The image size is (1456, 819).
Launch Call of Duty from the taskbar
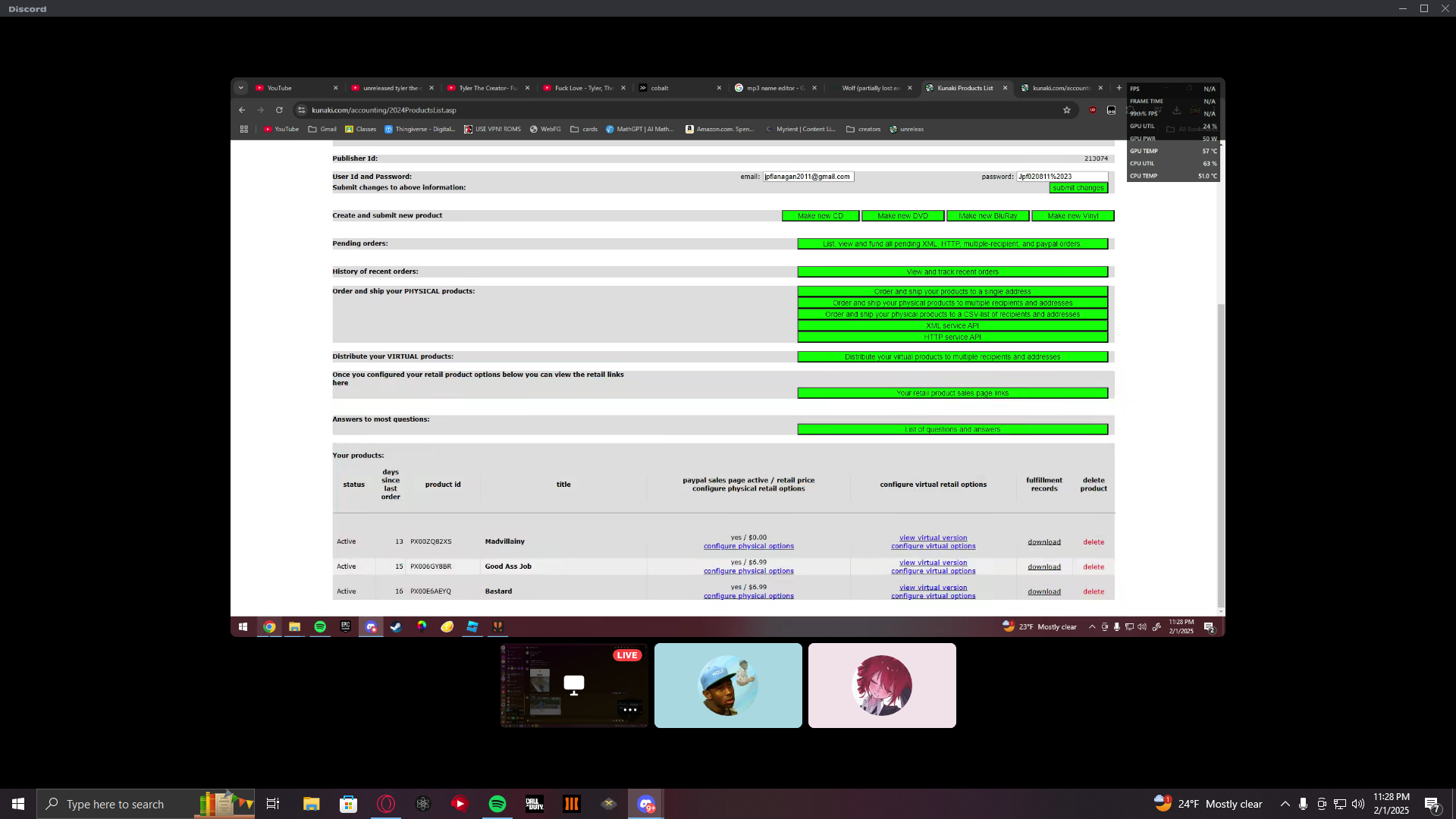(535, 804)
